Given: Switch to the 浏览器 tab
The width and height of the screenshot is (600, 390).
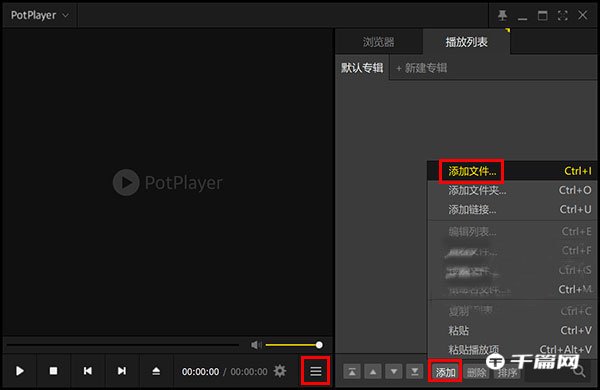Looking at the screenshot, I should 378,42.
